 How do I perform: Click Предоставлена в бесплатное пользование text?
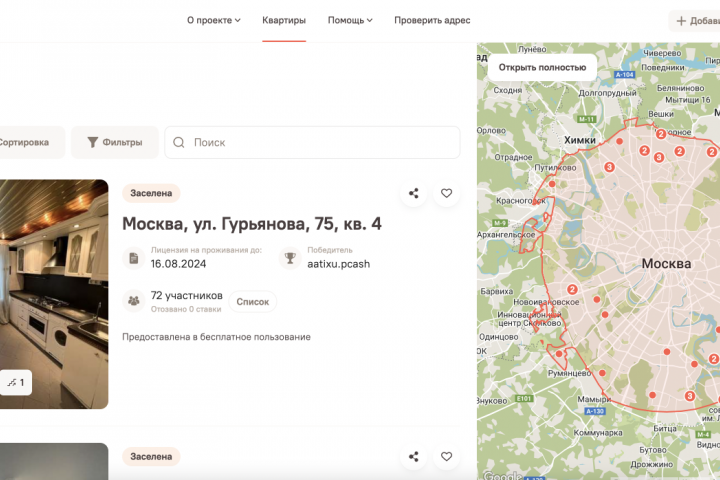click(216, 337)
